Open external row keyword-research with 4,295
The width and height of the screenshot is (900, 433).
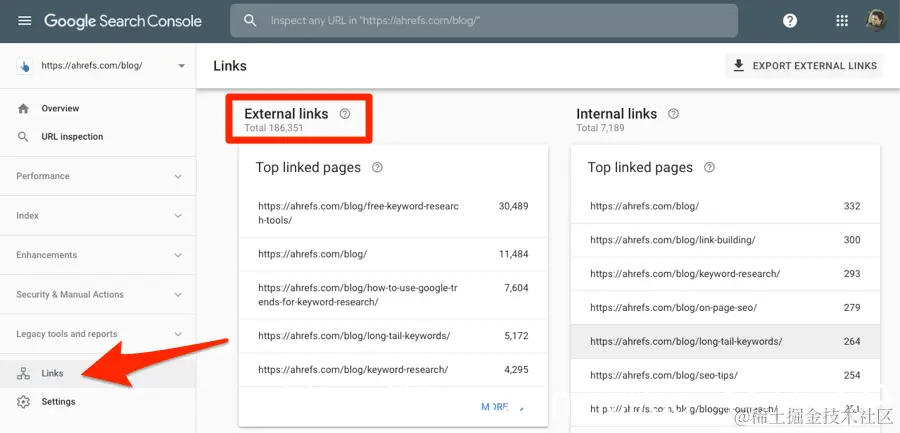(393, 370)
